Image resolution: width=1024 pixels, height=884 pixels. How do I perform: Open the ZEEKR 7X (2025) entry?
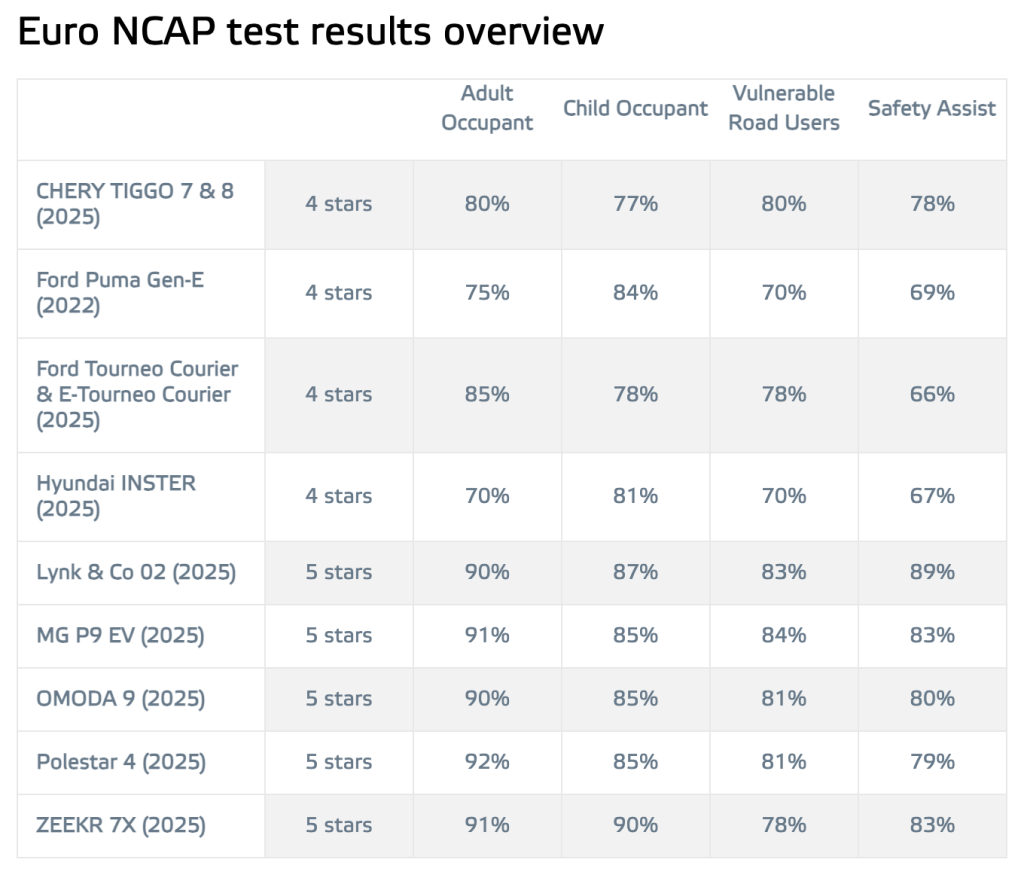121,826
